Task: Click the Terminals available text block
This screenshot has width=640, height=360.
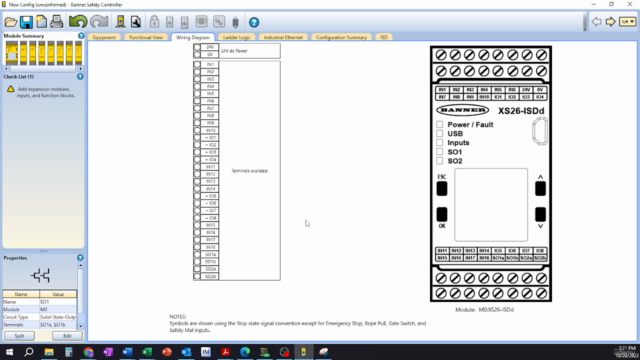Action: coord(249,171)
